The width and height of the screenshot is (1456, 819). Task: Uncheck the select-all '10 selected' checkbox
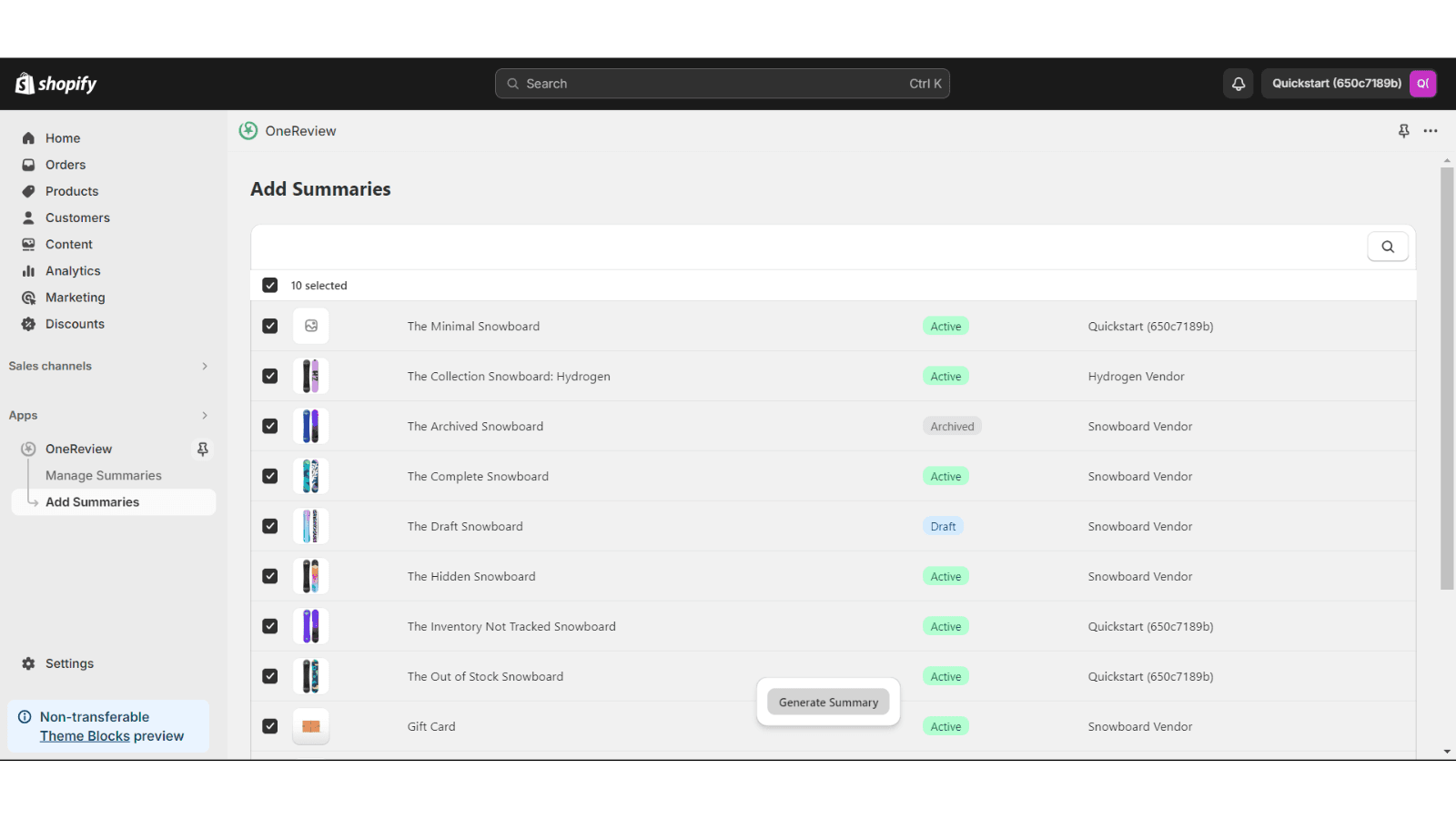pyautogui.click(x=270, y=286)
